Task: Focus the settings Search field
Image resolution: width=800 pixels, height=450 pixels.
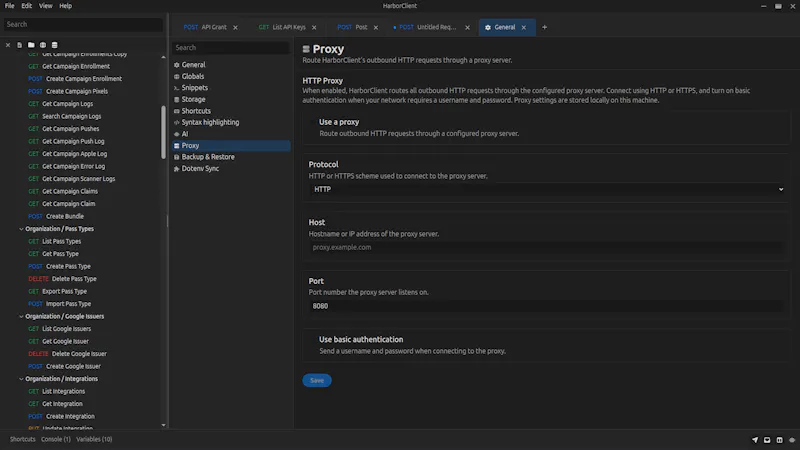Action: pos(231,47)
